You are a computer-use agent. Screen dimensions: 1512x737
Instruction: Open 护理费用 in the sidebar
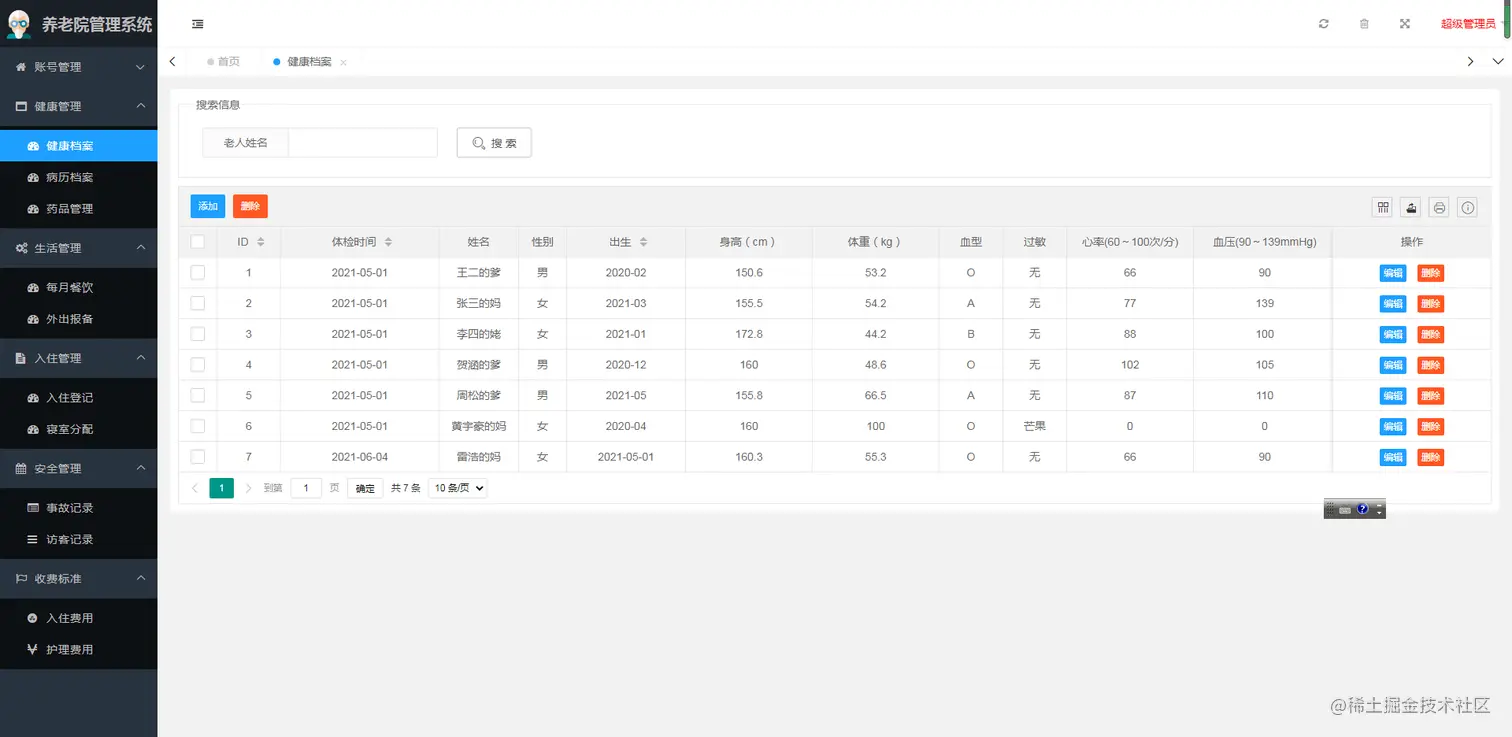[79, 650]
